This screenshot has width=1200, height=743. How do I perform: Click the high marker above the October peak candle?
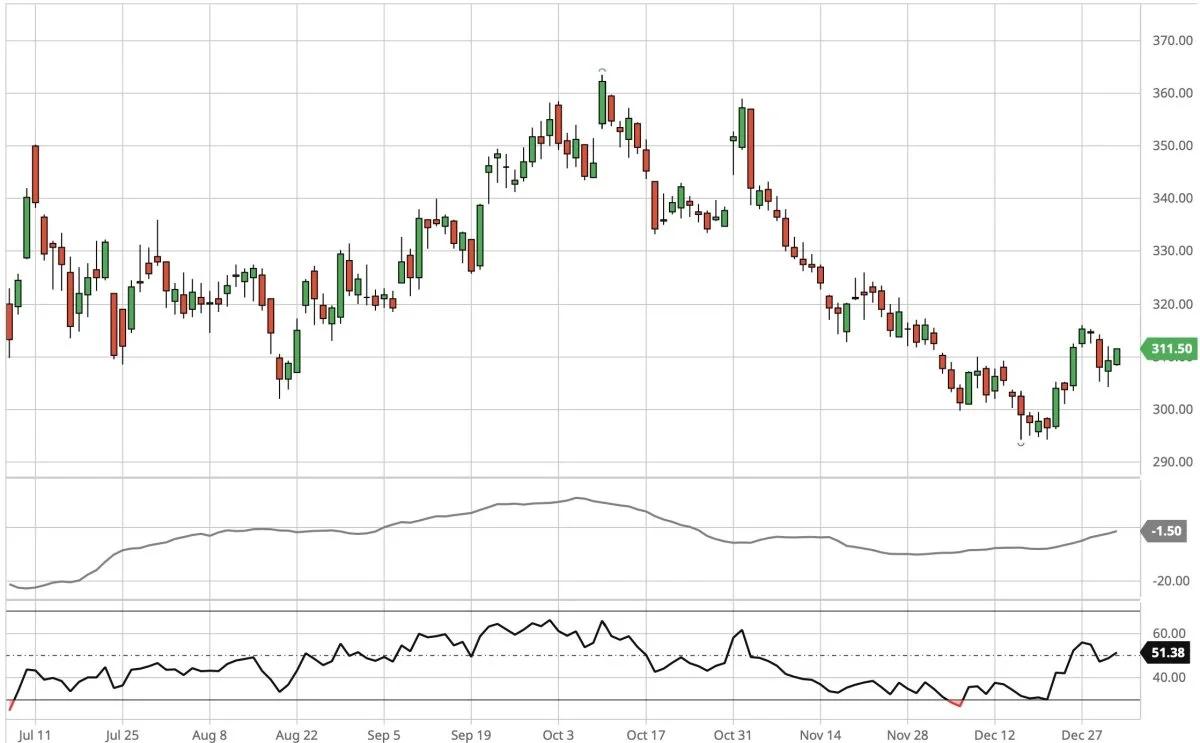pos(602,71)
